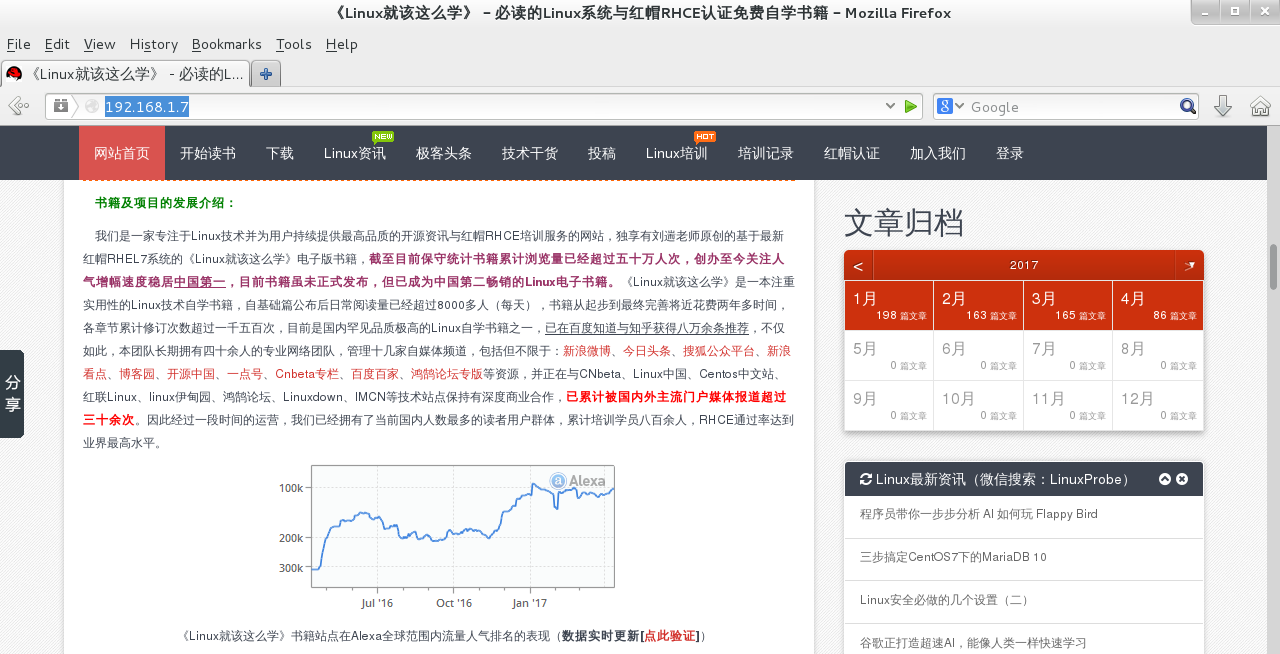This screenshot has height=654, width=1280.
Task: Select the 1月 archive with 198 articles
Action: (x=888, y=306)
